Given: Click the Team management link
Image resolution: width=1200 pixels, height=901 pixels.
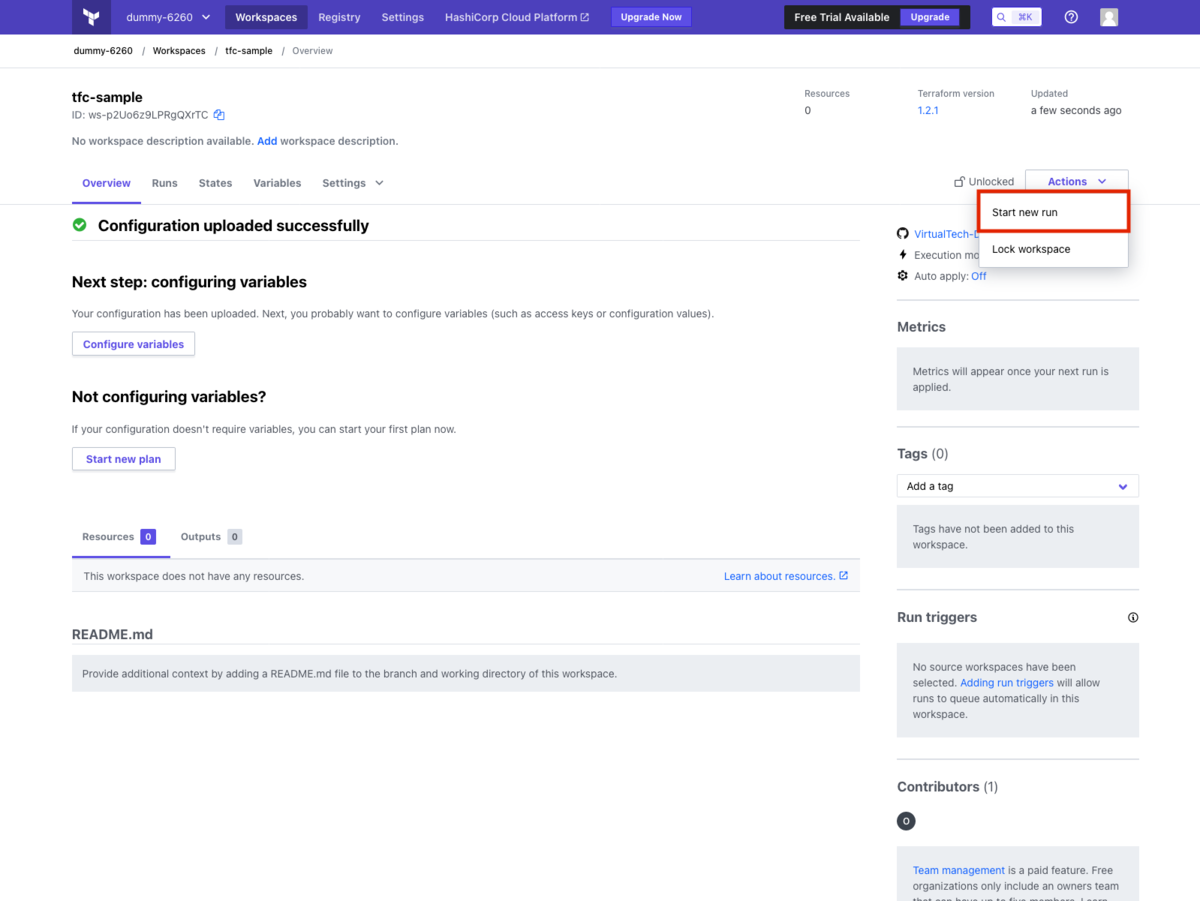Looking at the screenshot, I should 959,870.
